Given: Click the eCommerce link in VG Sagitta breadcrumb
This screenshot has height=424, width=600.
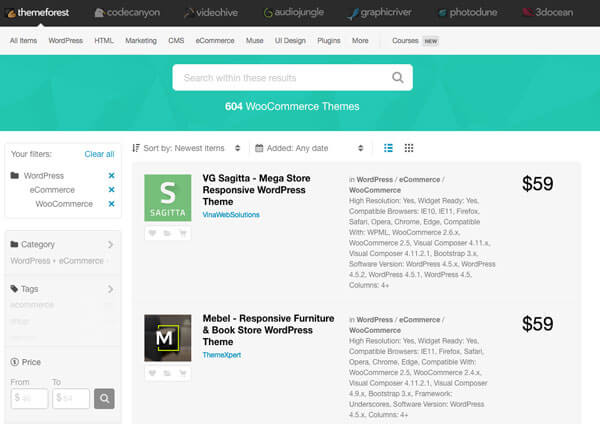Looking at the screenshot, I should pos(419,179).
